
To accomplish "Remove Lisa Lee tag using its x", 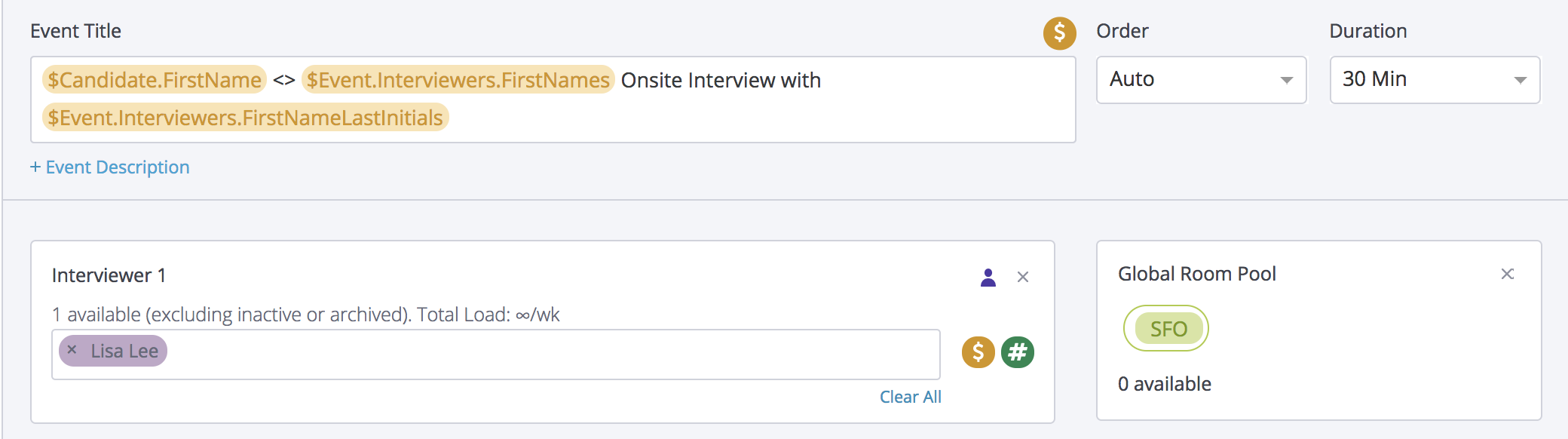I will (x=72, y=350).
